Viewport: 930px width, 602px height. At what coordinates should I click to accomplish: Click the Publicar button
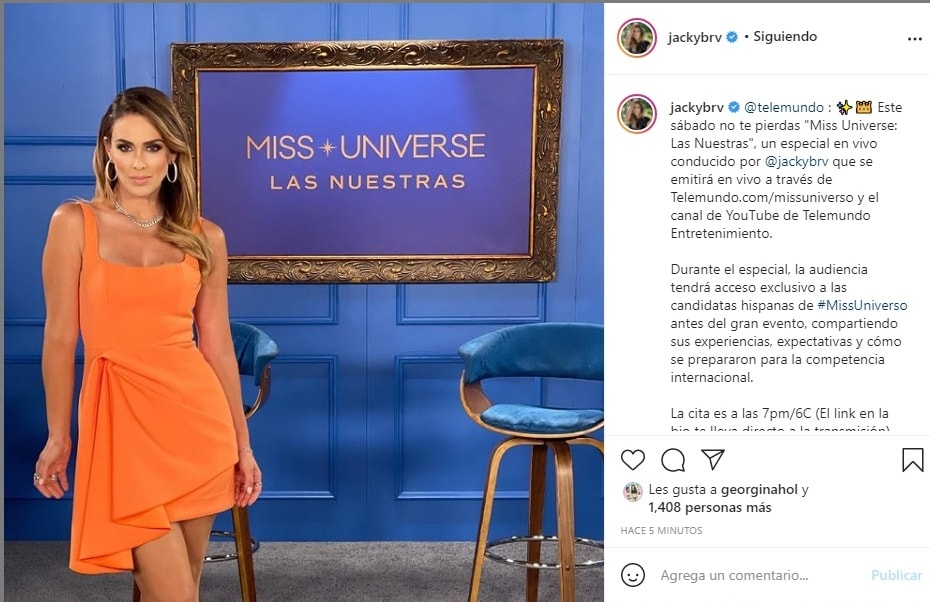tap(896, 575)
